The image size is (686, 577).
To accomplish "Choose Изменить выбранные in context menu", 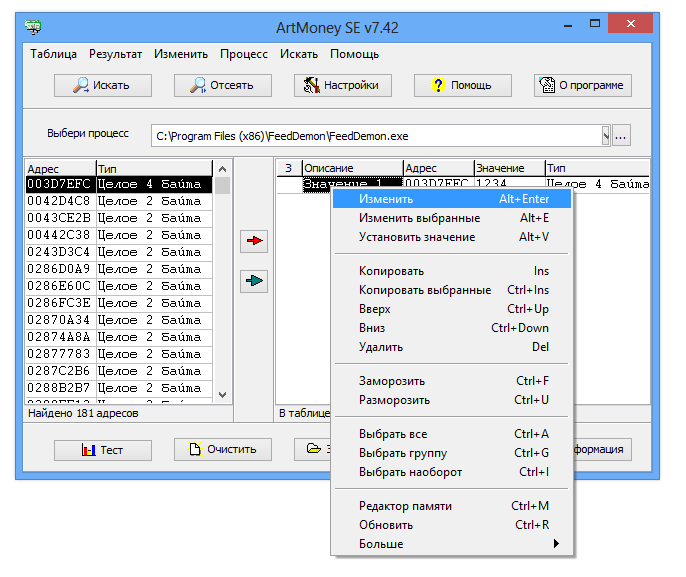I will 452,218.
